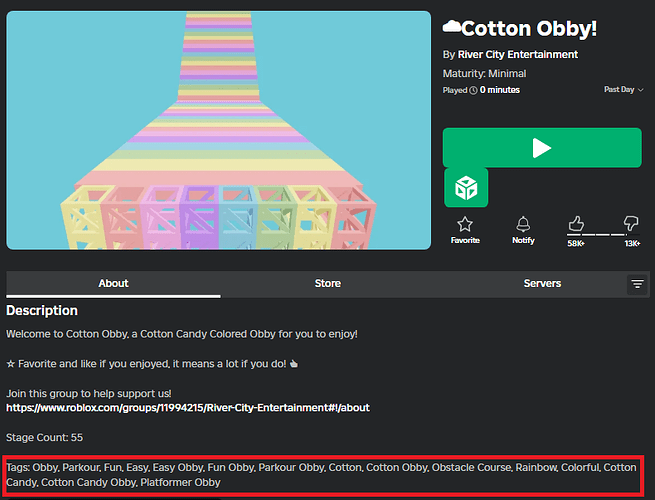The width and height of the screenshot is (655, 500).
Task: Open the filter menu icon beside Servers
Action: click(637, 284)
